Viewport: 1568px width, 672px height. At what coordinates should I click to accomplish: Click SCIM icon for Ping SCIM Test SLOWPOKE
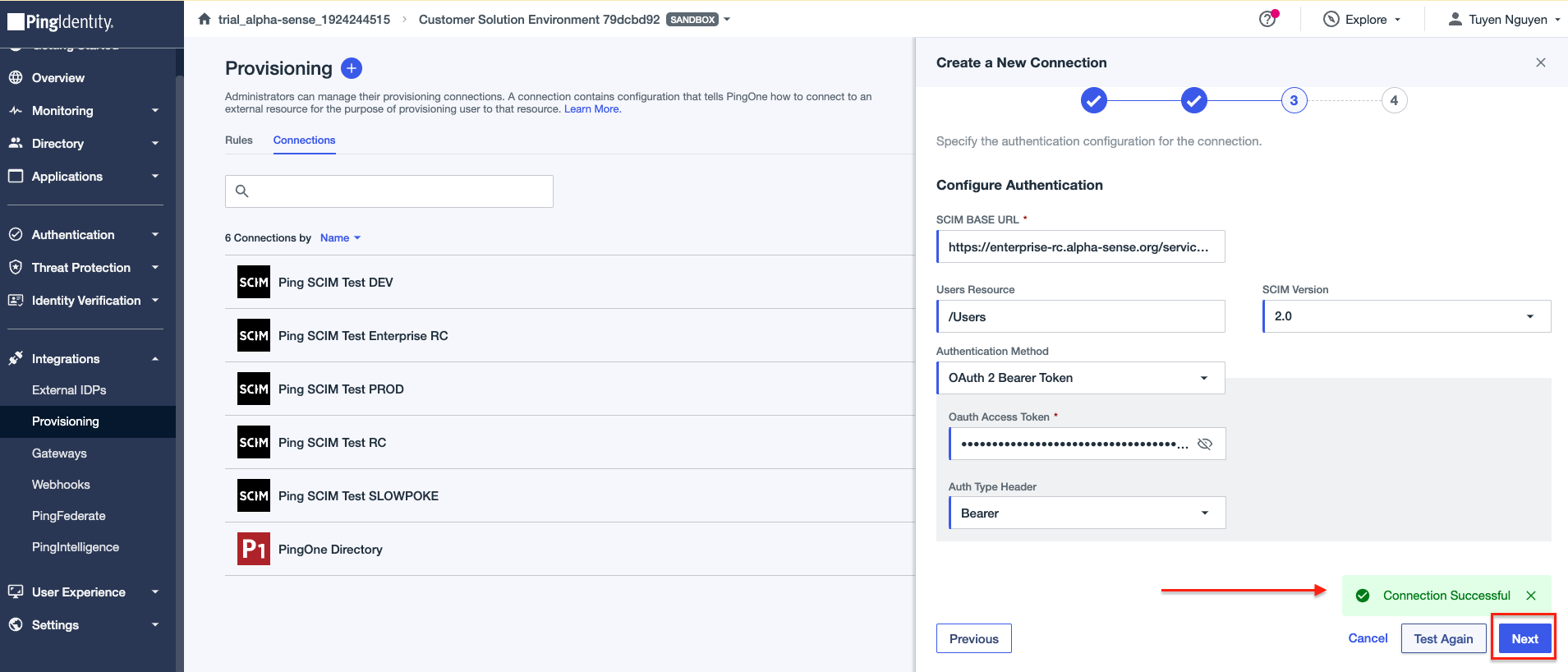point(254,495)
